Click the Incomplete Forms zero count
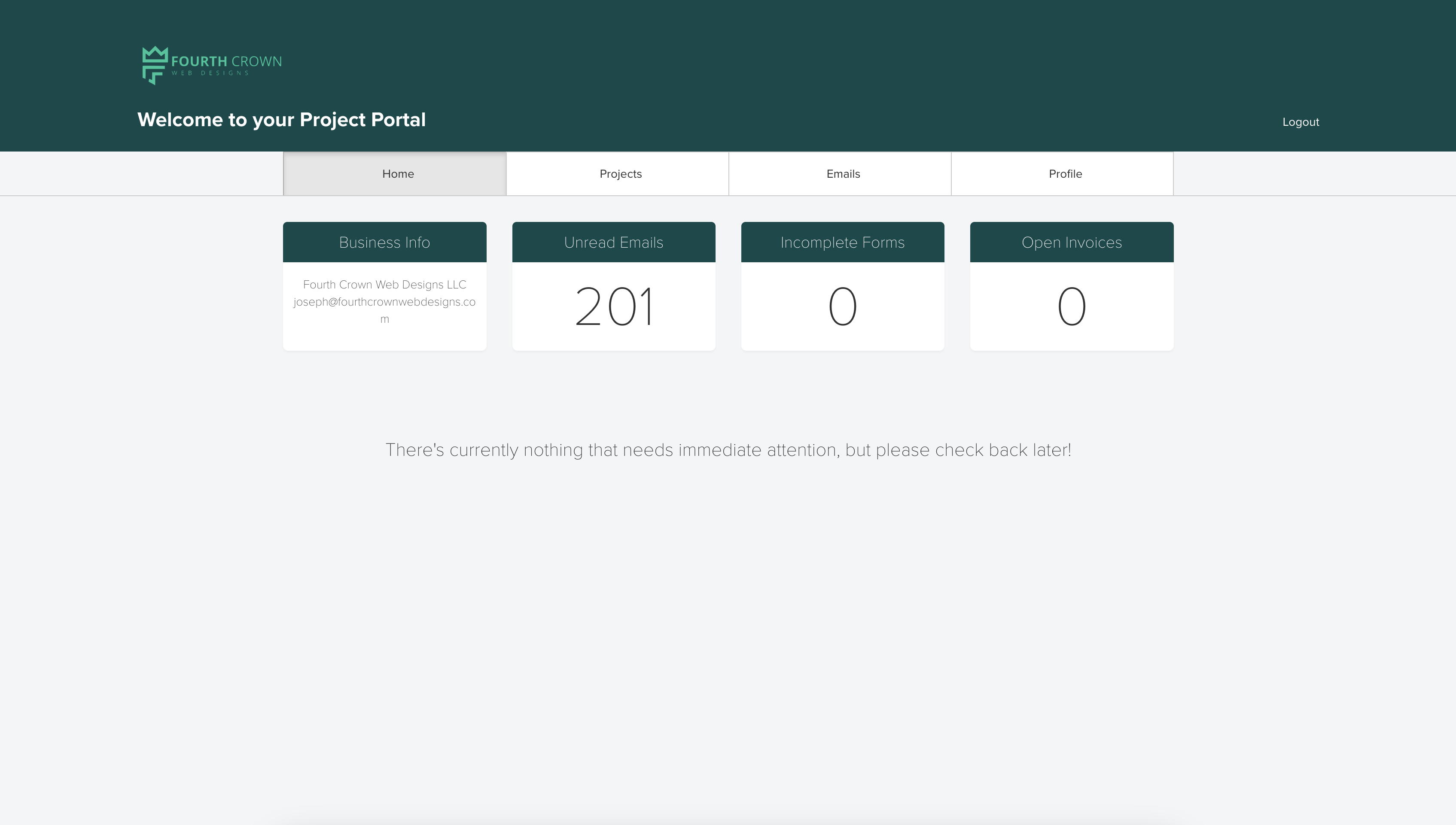This screenshot has width=1456, height=825. tap(843, 307)
